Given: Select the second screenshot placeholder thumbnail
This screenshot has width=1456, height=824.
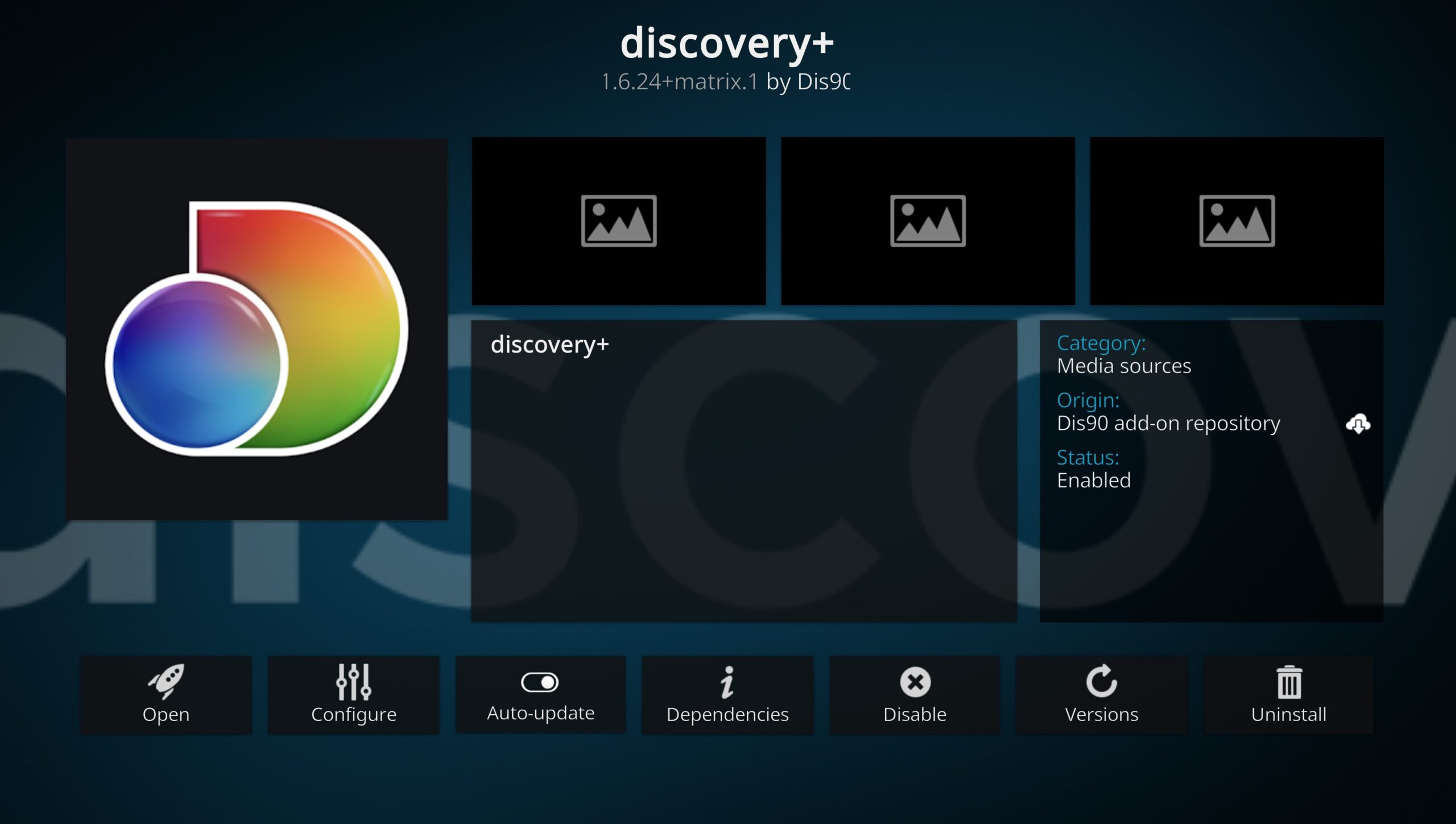Looking at the screenshot, I should pos(928,221).
